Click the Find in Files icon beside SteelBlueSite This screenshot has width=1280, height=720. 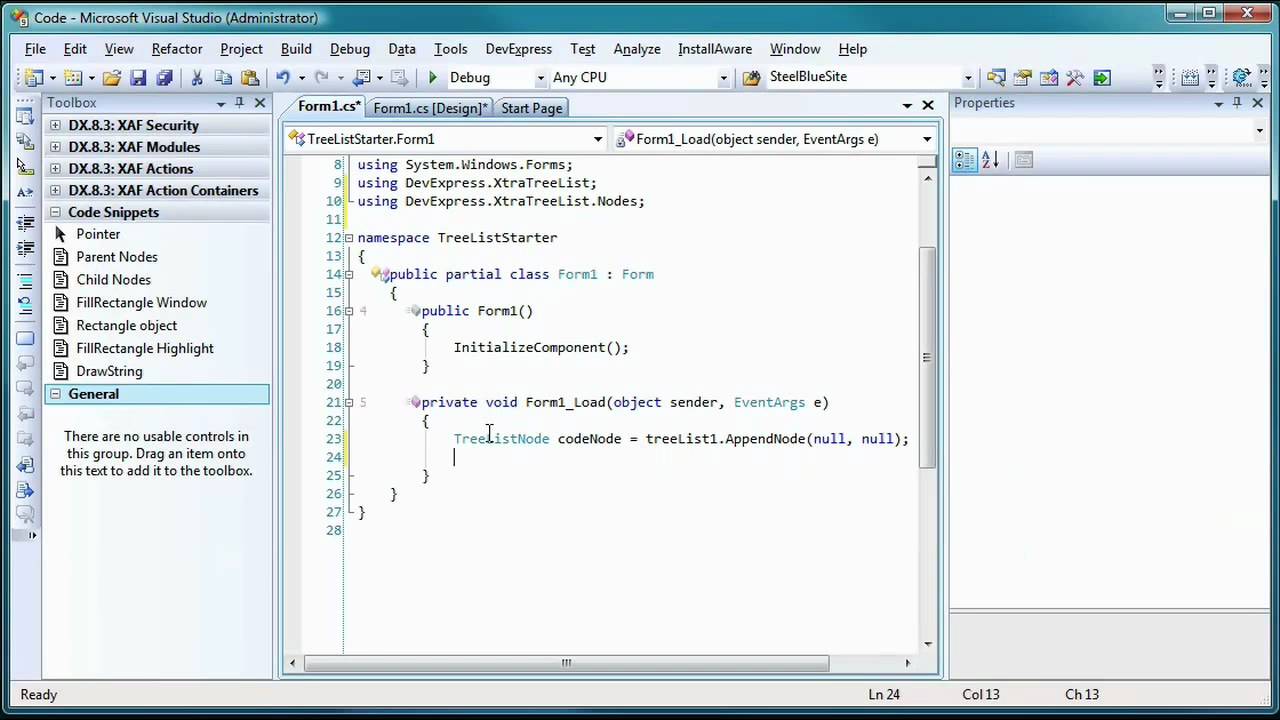pos(751,78)
